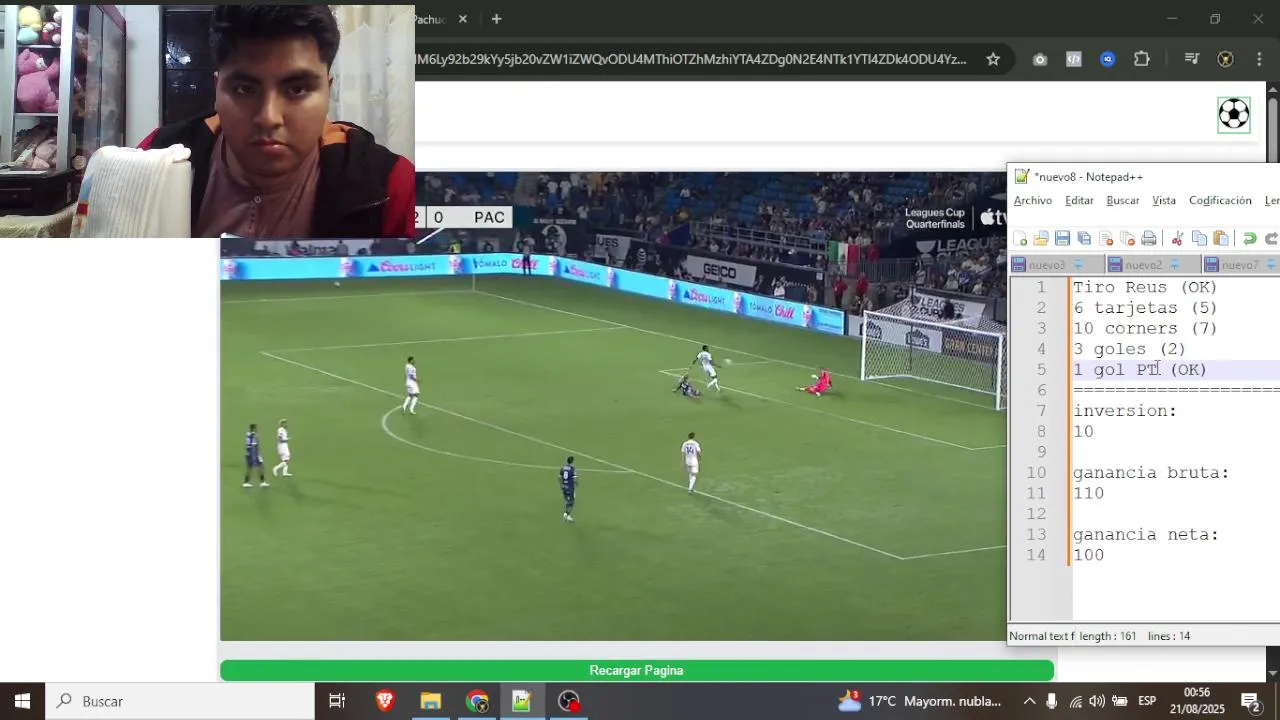This screenshot has width=1280, height=720.
Task: Click the New file icon in Notepad++
Action: (1020, 238)
